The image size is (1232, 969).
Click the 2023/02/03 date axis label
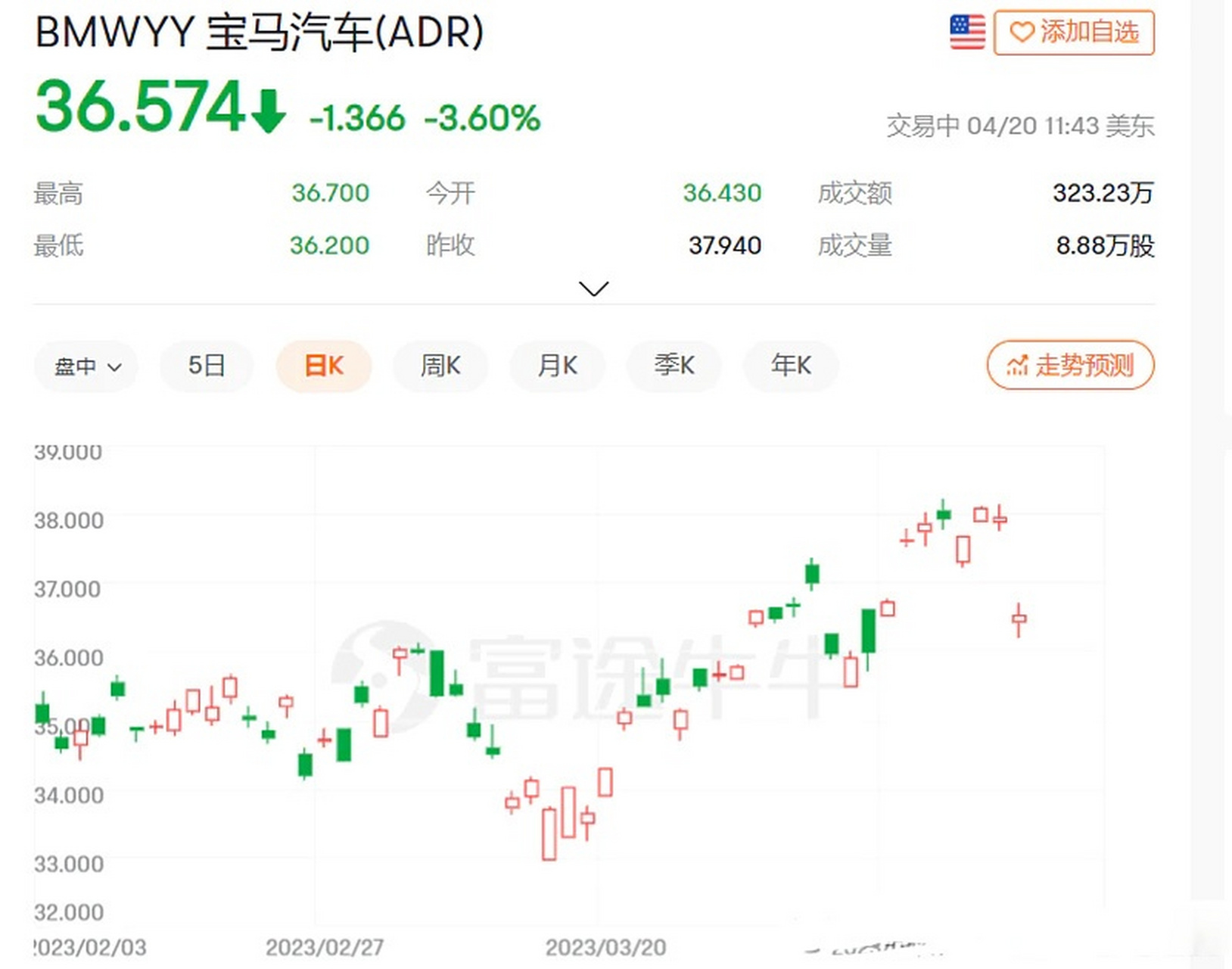90,947
